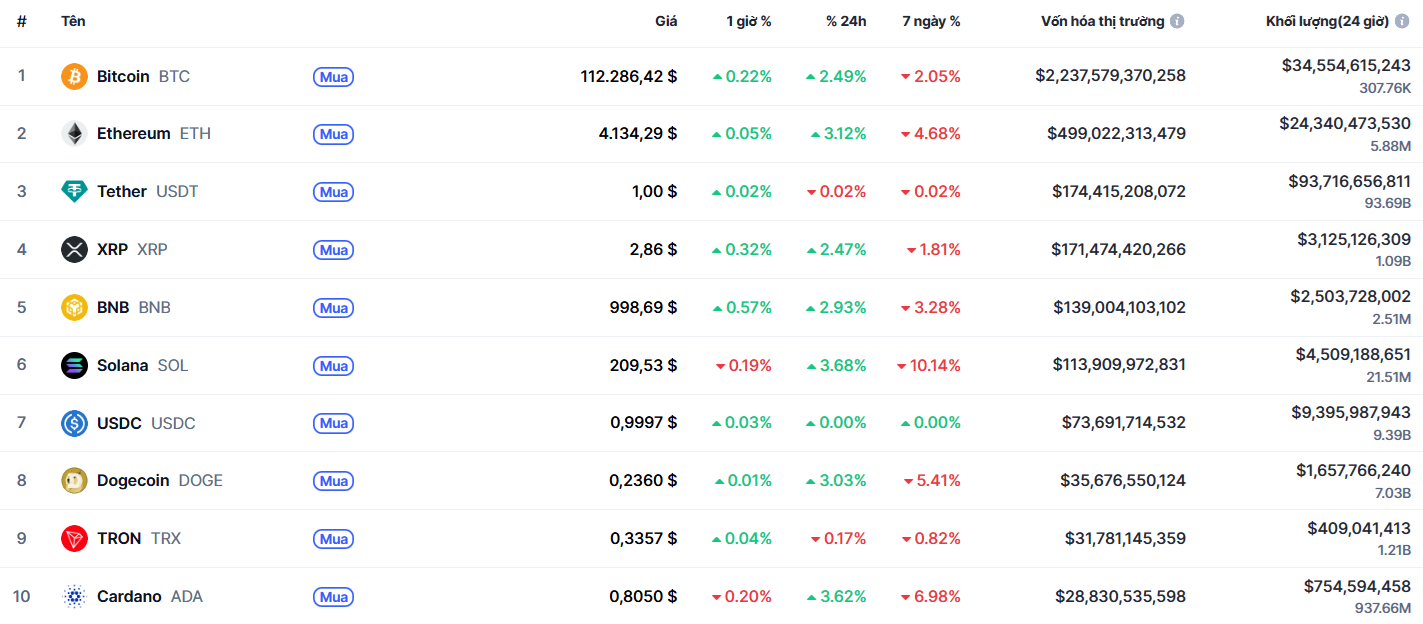Click the Dogecoin coin logo
Screen dimensions: 1423x624
tap(74, 480)
